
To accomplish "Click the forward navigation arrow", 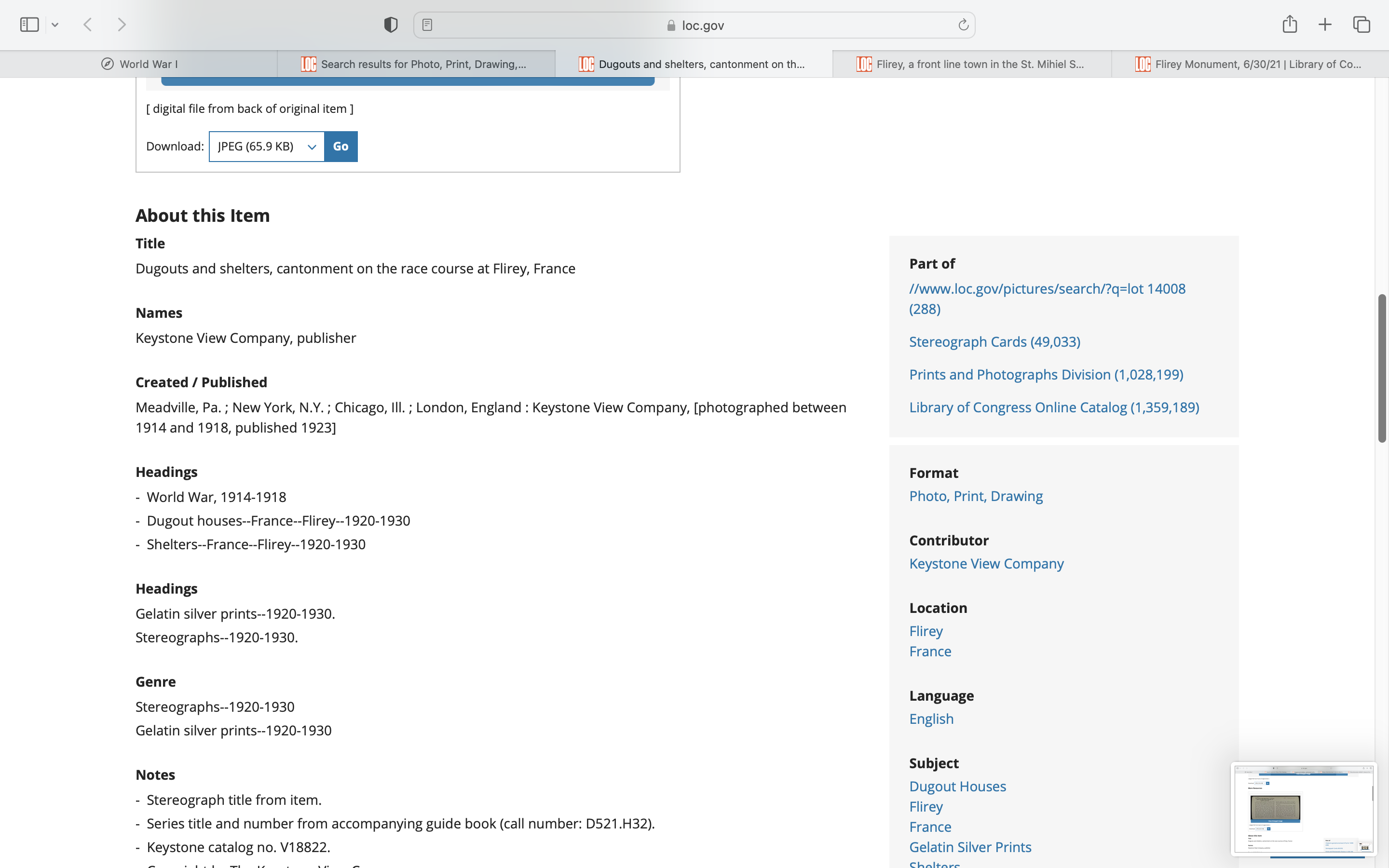I will point(121,25).
